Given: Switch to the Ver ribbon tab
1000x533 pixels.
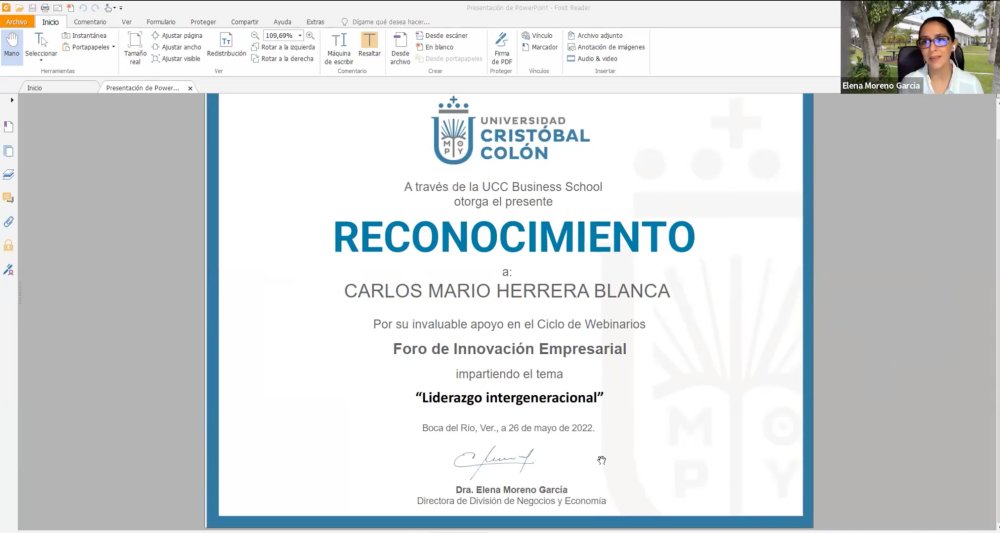Looking at the screenshot, I should point(126,22).
